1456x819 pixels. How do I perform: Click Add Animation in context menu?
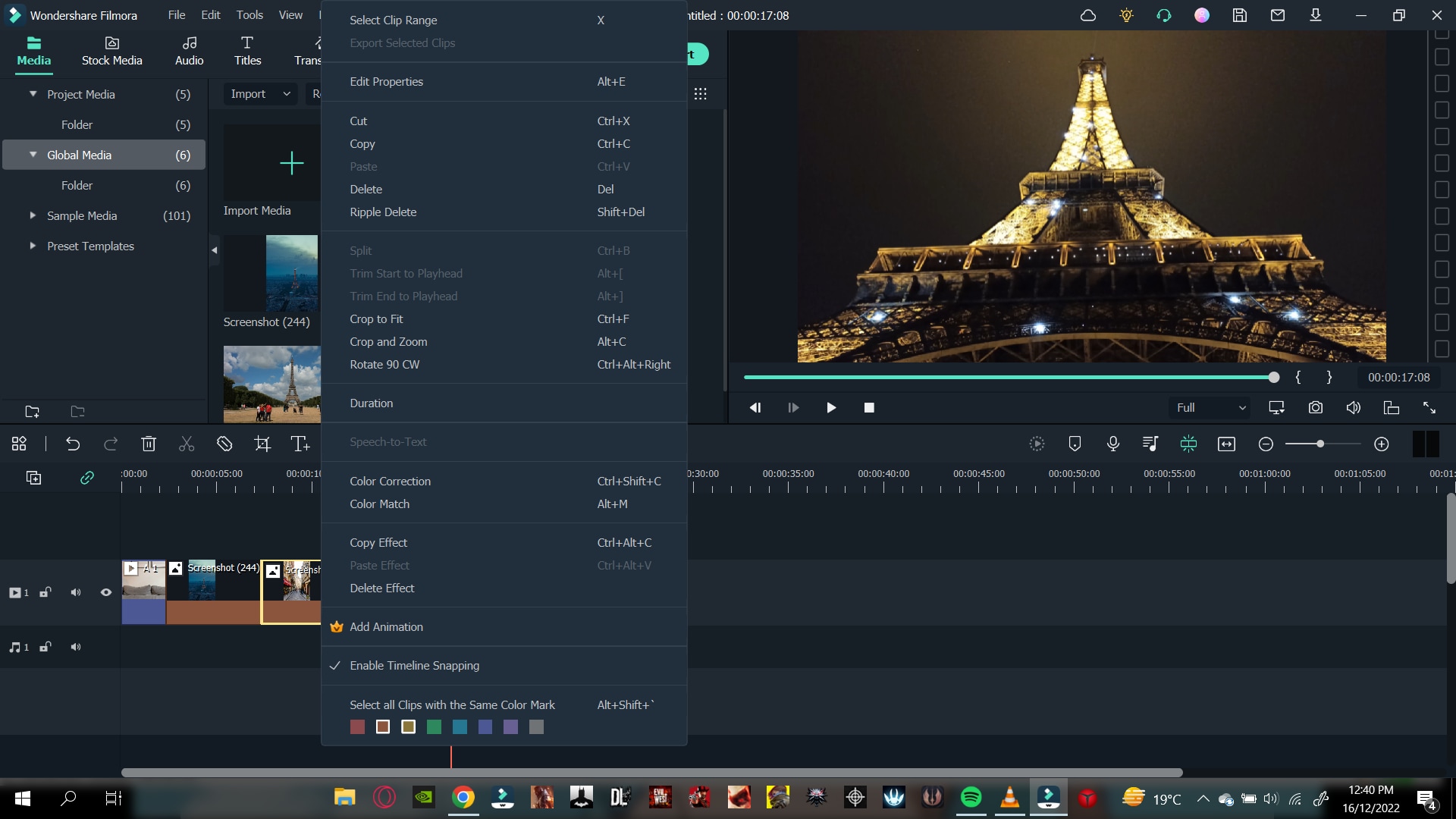click(x=387, y=626)
